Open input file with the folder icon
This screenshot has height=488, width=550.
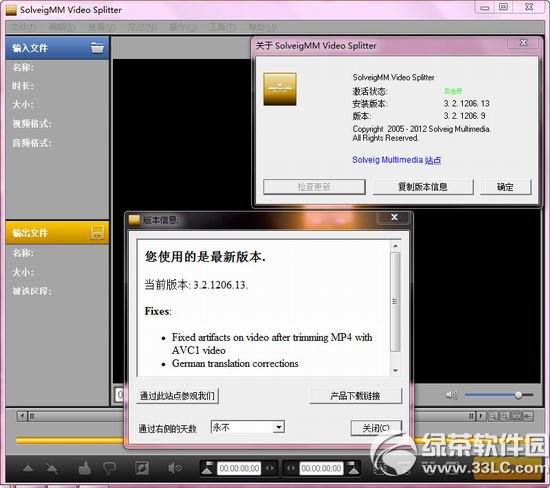pos(97,47)
